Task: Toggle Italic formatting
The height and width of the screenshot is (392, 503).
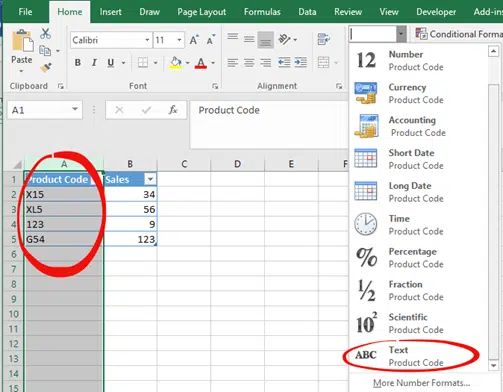Action: click(x=94, y=62)
